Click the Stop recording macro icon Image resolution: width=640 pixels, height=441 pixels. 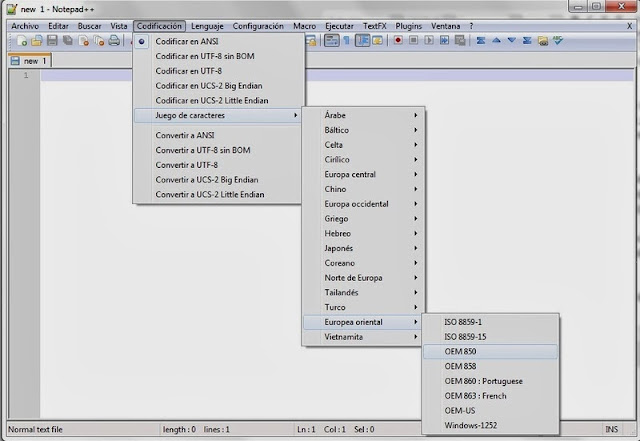click(413, 40)
